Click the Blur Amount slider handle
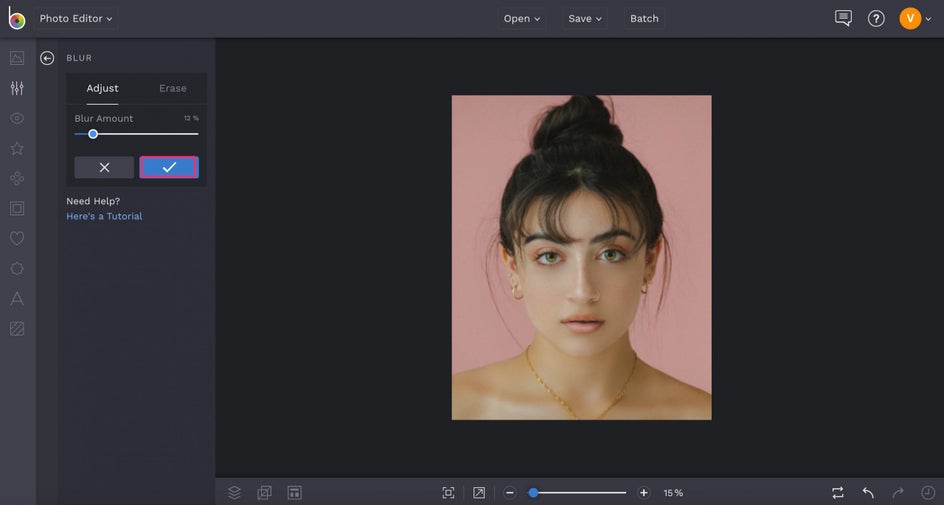This screenshot has height=505, width=944. 93,134
